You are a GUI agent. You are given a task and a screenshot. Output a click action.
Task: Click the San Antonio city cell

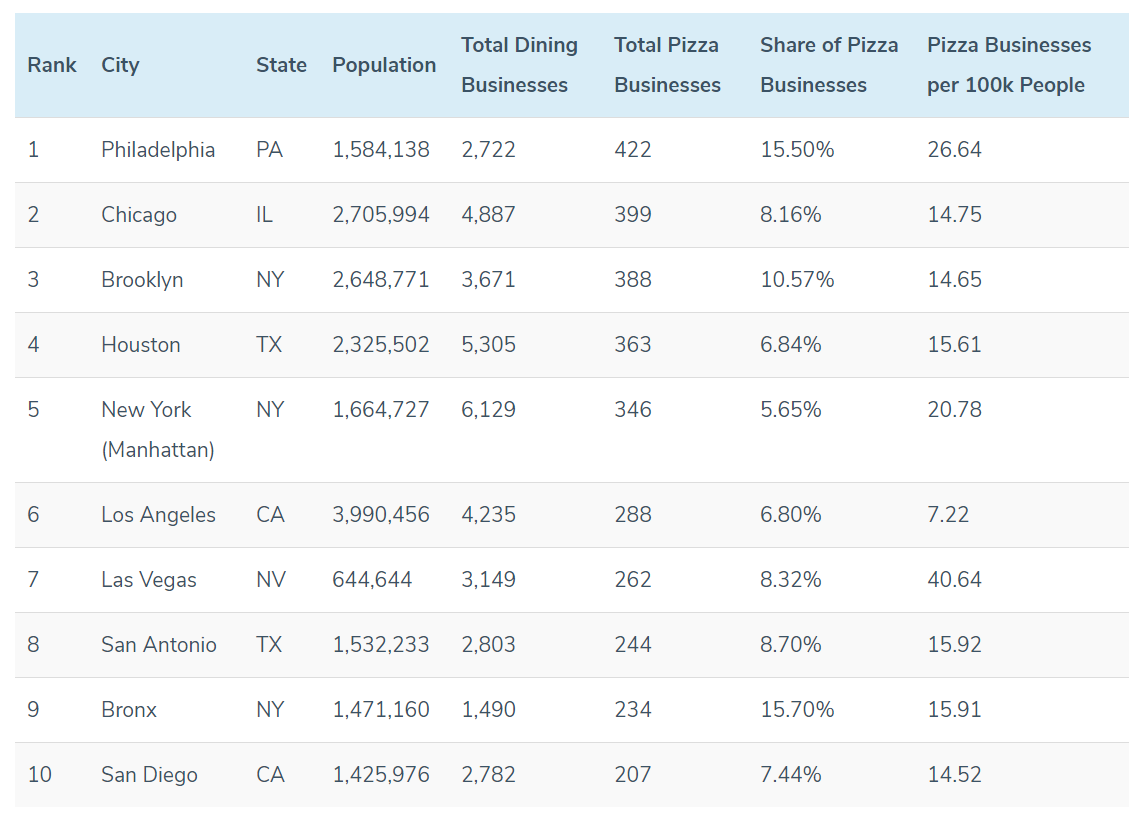point(159,645)
